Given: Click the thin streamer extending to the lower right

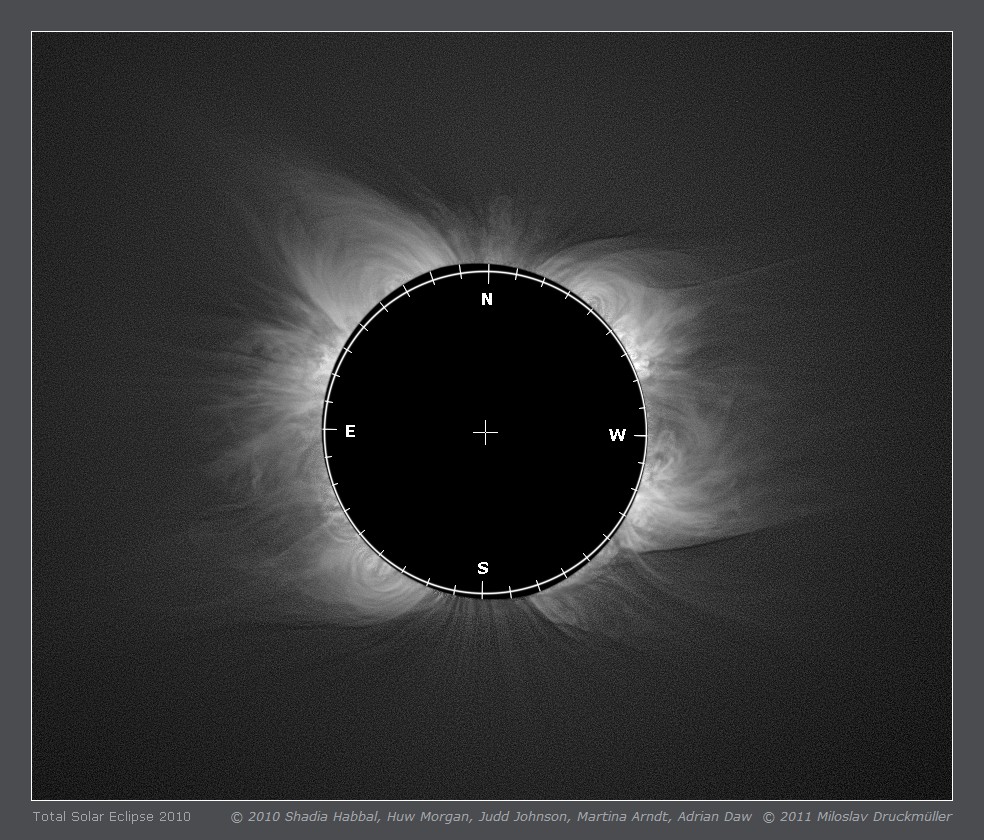Looking at the screenshot, I should [x=720, y=538].
